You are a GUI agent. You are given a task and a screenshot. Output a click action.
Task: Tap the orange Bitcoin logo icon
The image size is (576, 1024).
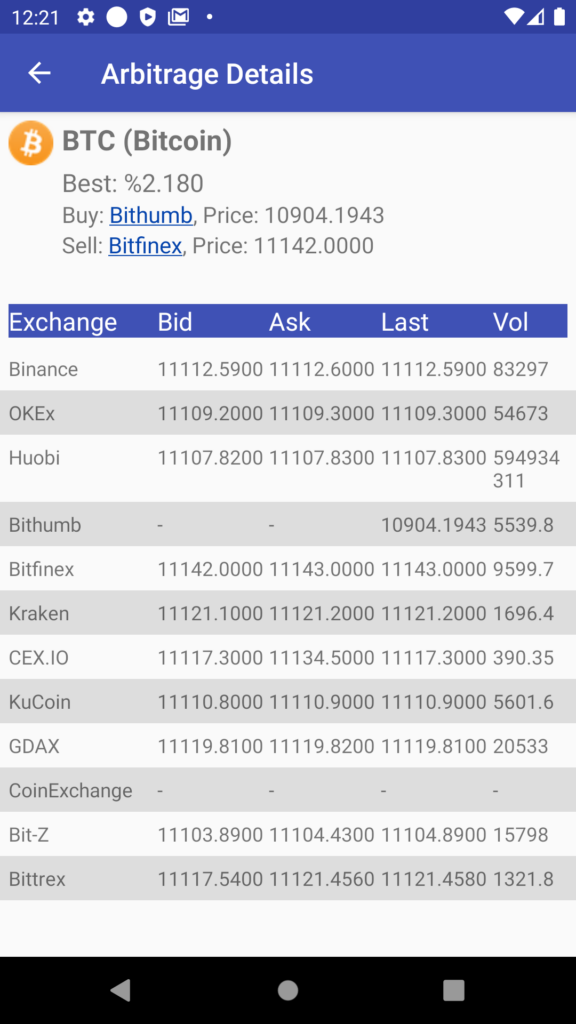pyautogui.click(x=31, y=142)
